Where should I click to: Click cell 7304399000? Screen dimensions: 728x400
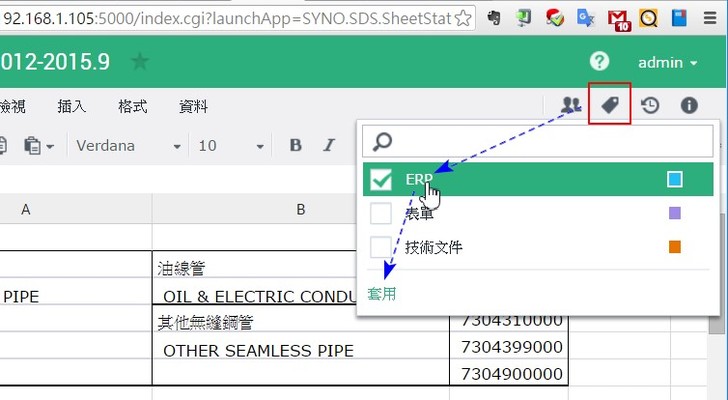coord(509,346)
